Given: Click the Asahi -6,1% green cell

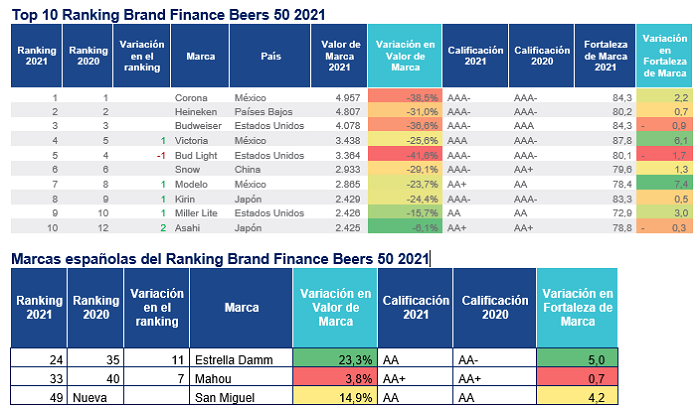Looking at the screenshot, I should click(405, 228).
